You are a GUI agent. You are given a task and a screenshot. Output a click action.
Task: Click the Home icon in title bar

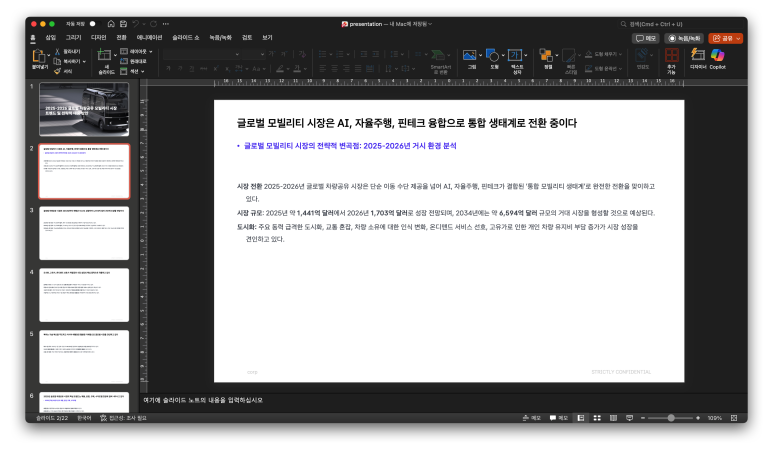(110, 23)
